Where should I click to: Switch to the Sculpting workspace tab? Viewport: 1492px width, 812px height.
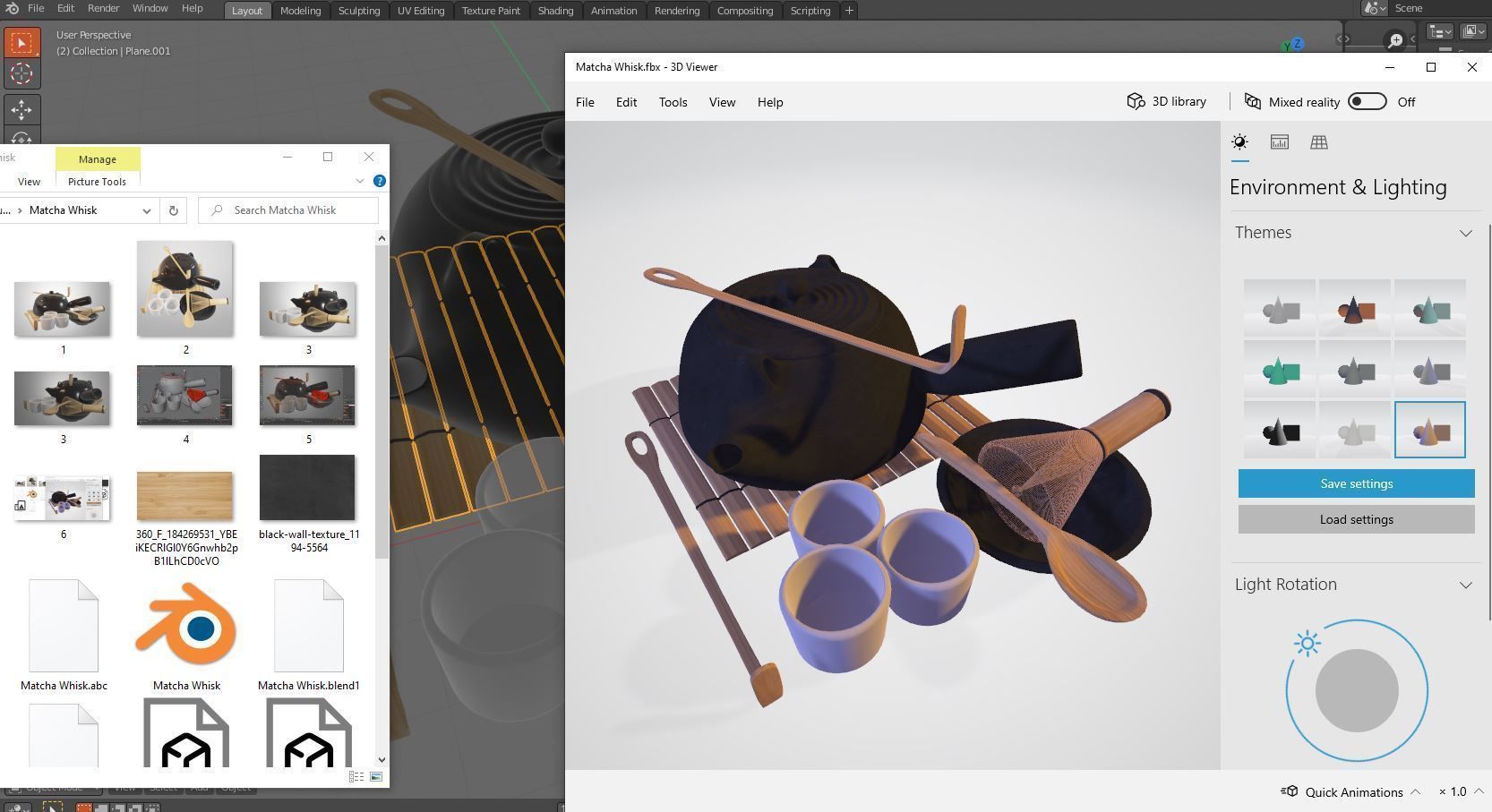[359, 11]
